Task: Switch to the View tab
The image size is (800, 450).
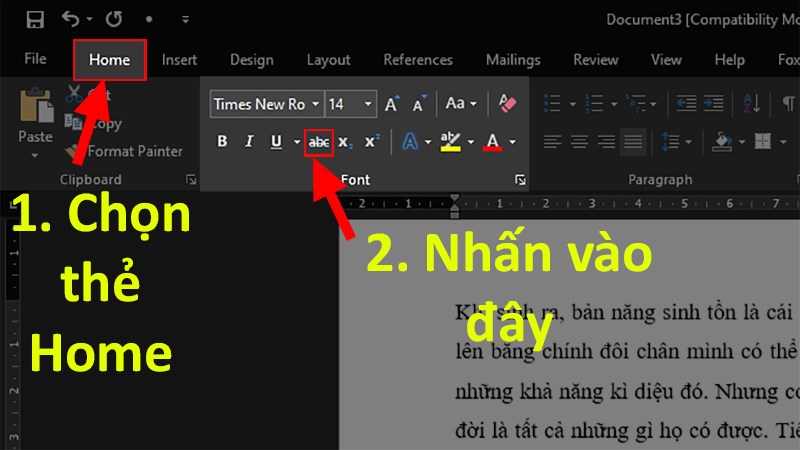Action: click(x=666, y=60)
